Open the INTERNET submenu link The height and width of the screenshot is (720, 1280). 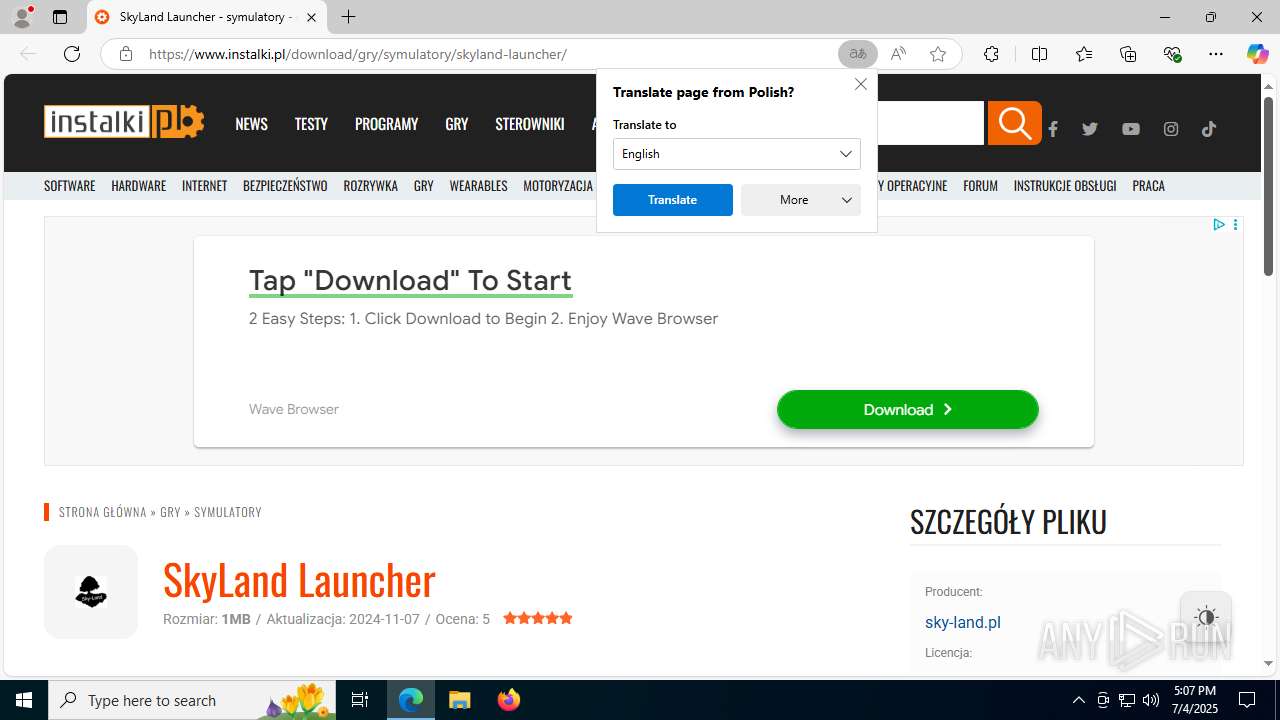click(205, 186)
